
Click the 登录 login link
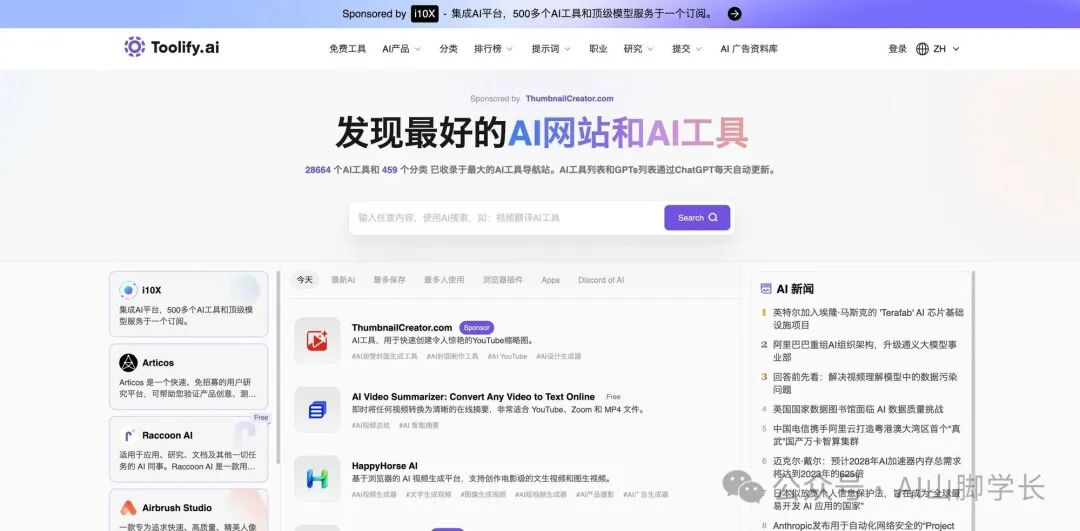897,49
